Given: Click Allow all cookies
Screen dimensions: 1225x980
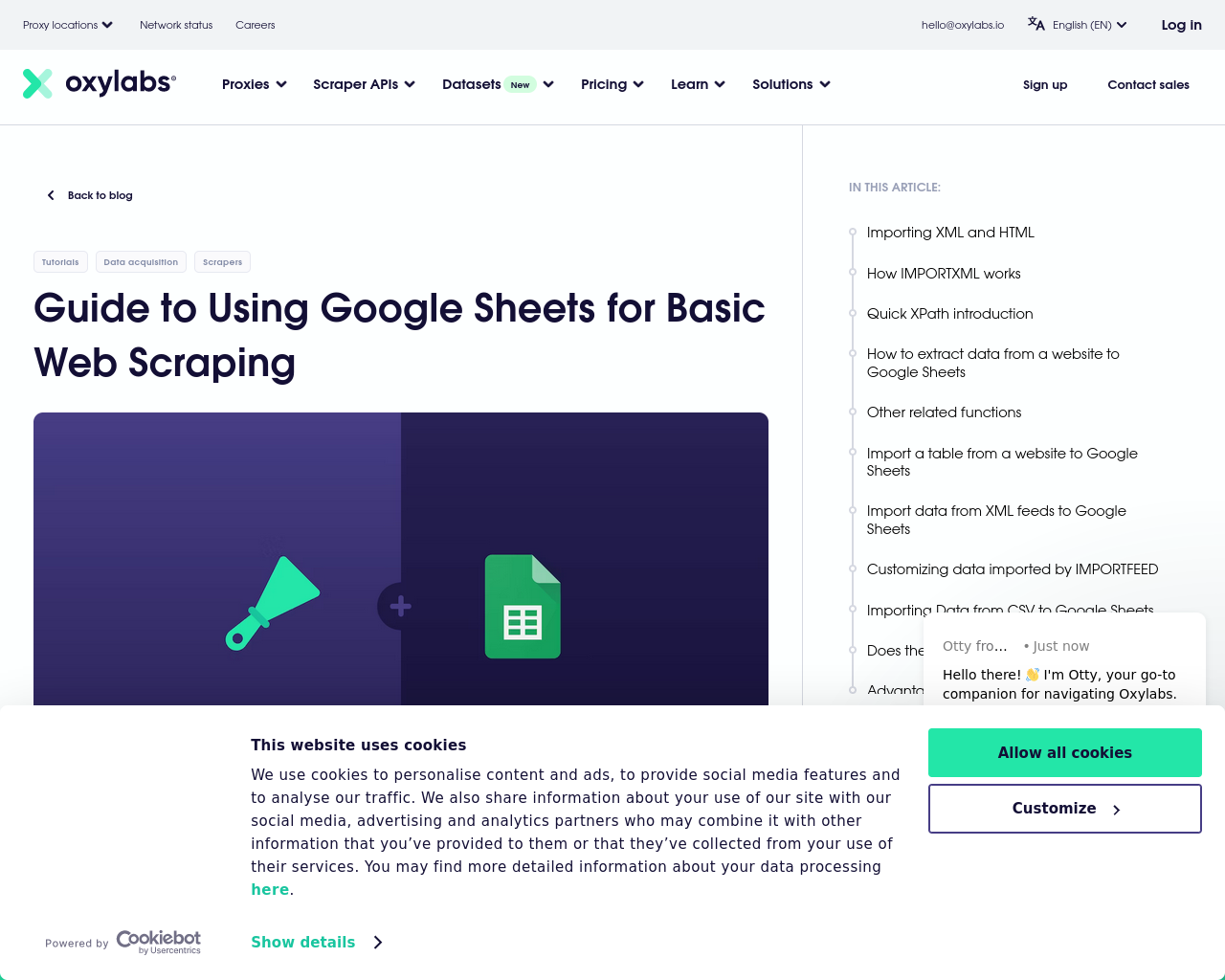Looking at the screenshot, I should click(x=1065, y=752).
